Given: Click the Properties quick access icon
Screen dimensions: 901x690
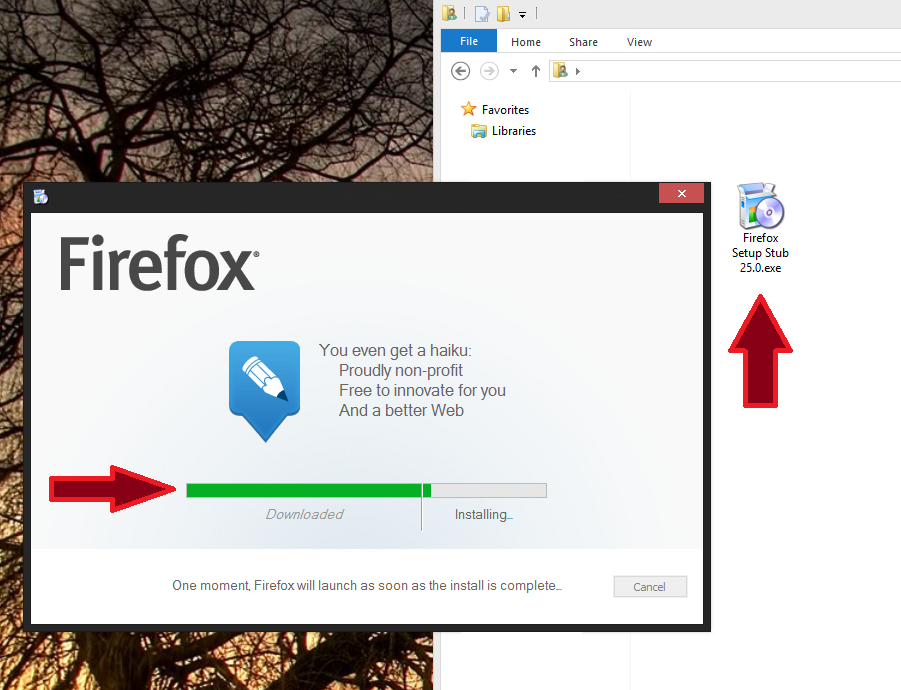Looking at the screenshot, I should click(x=482, y=13).
